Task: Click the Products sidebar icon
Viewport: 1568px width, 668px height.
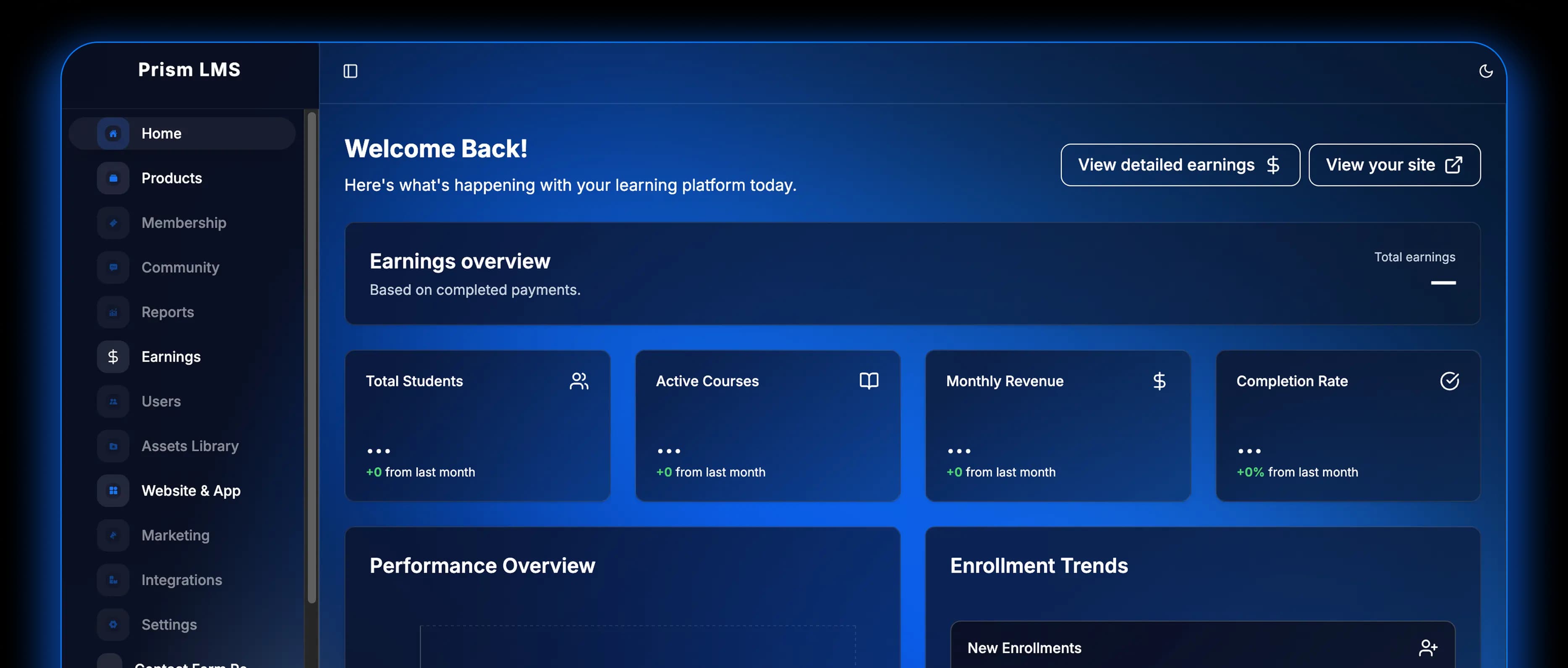Action: (113, 178)
